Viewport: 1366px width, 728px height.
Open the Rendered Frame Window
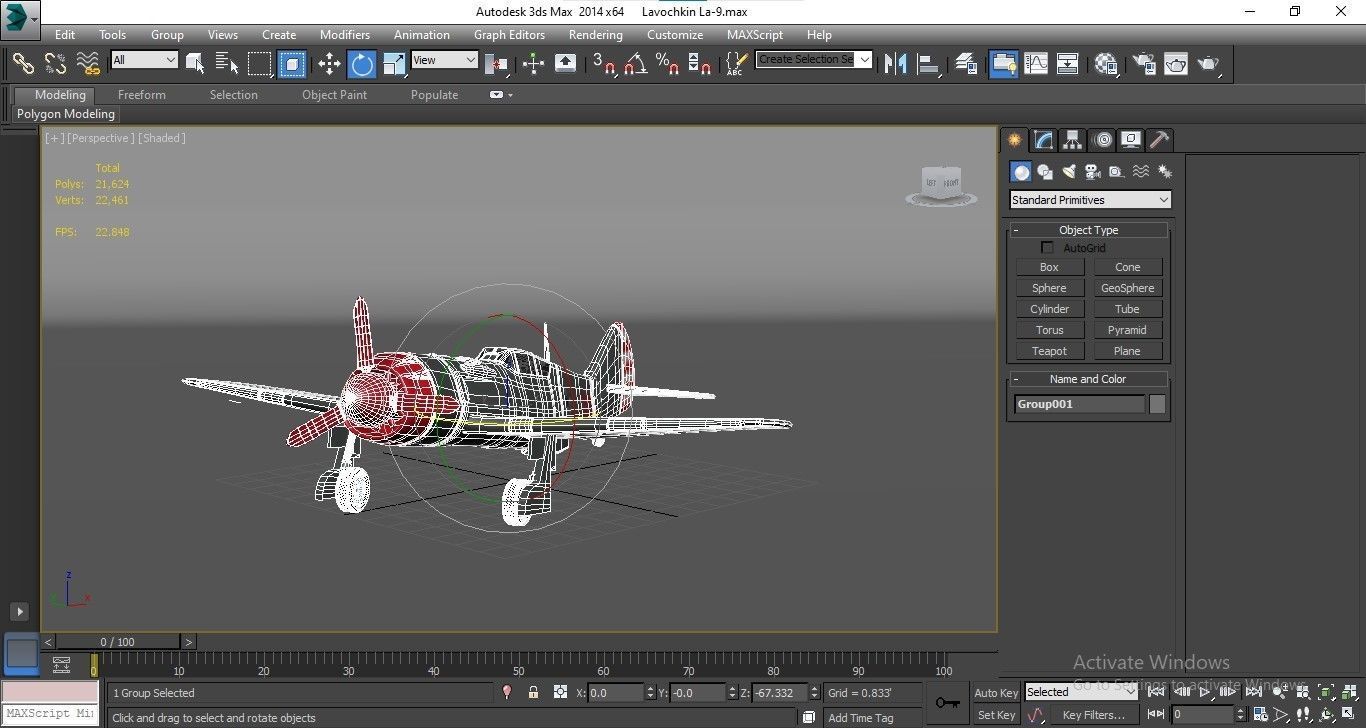coord(1176,64)
